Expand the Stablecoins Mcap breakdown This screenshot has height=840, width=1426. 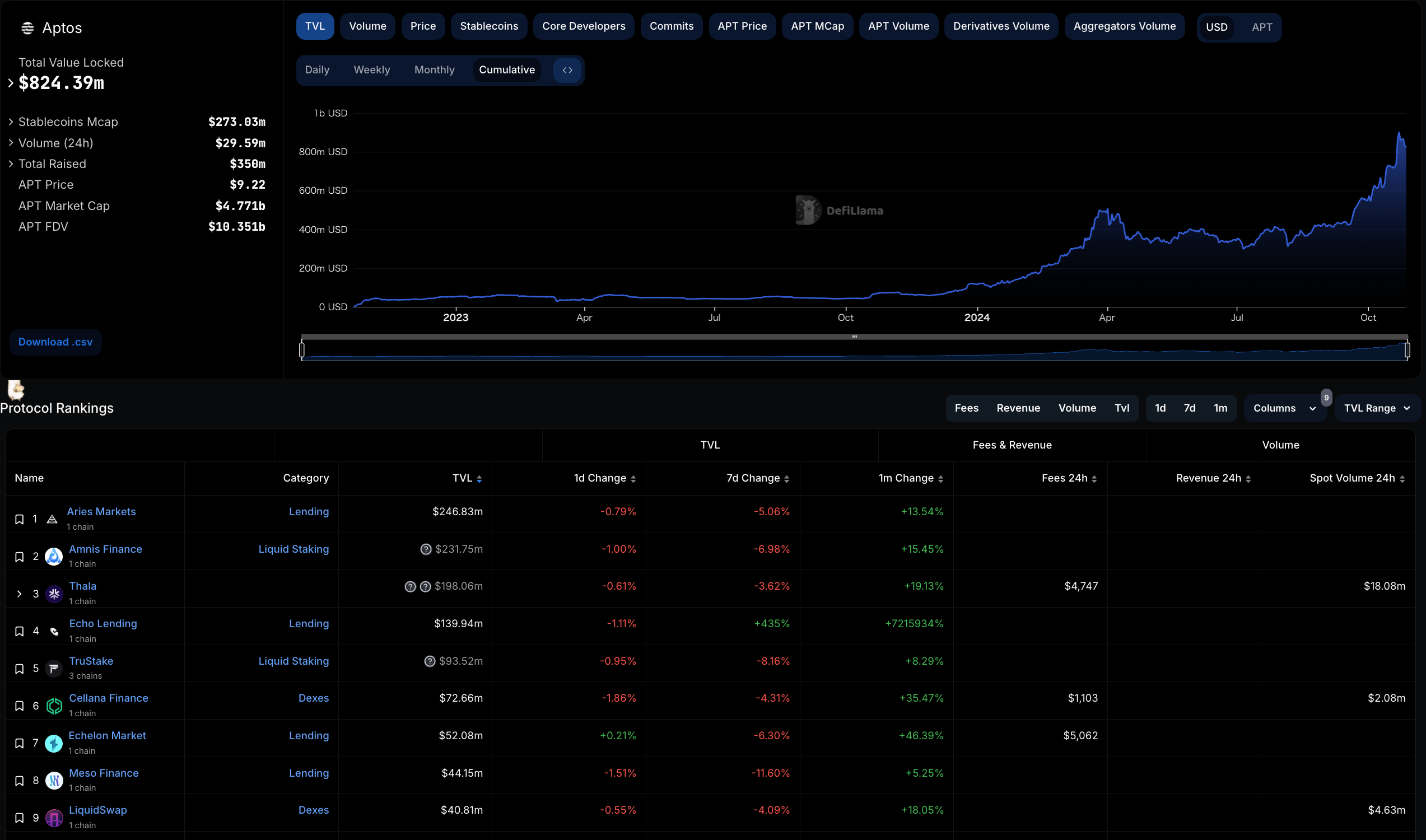tap(11, 122)
